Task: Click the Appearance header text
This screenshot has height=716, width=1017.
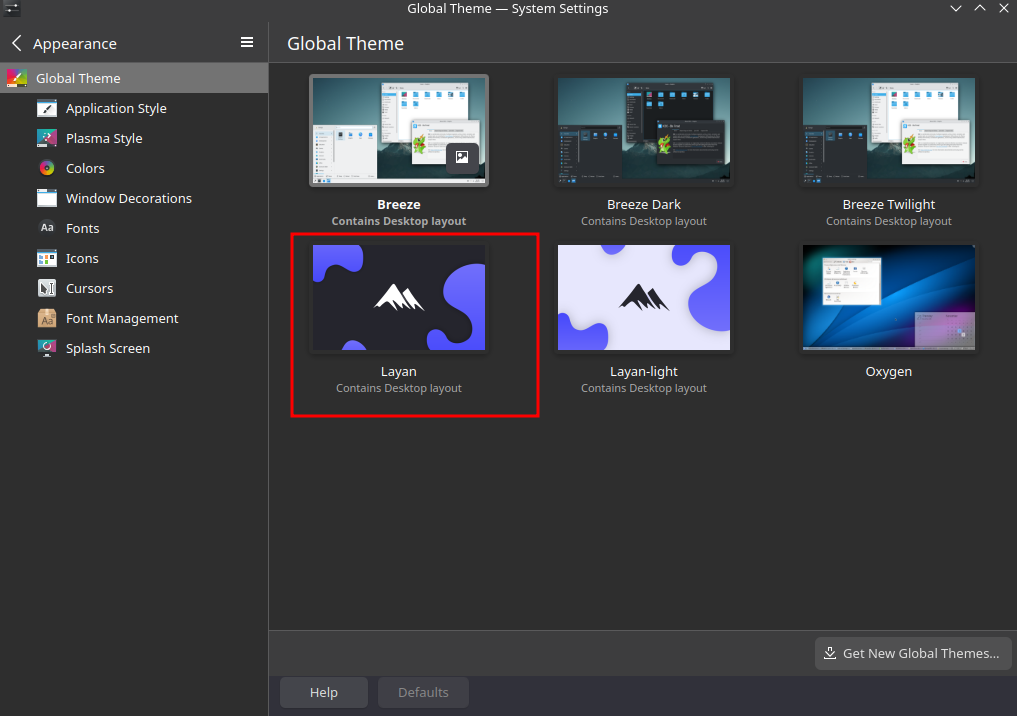Action: click(x=75, y=43)
